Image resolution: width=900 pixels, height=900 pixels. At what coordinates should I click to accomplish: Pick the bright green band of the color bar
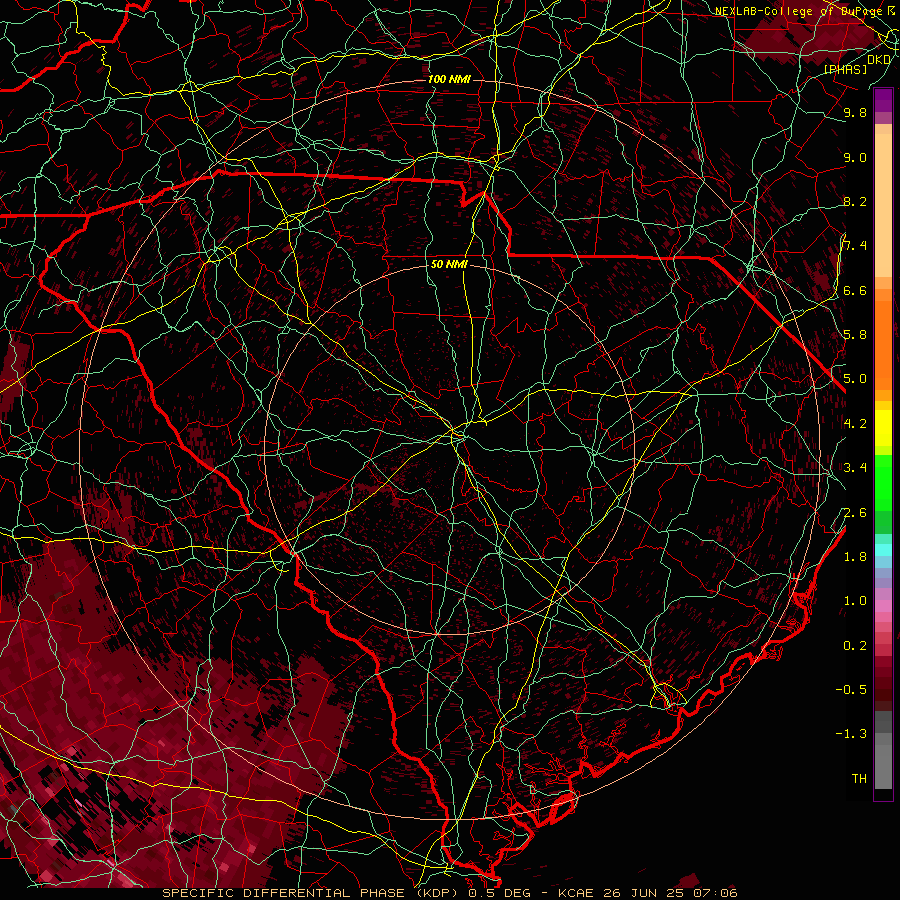883,482
